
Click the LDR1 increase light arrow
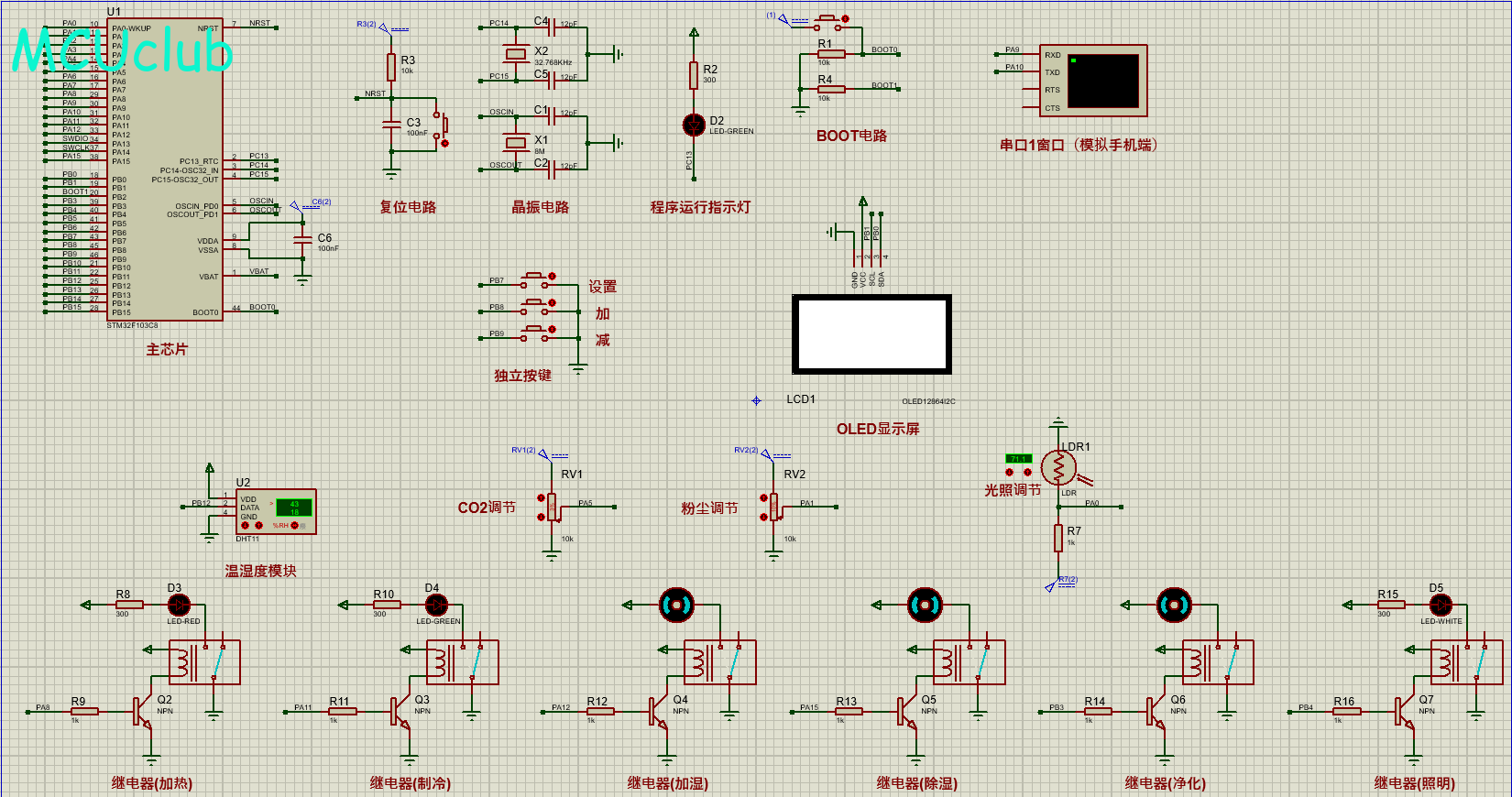point(1027,472)
